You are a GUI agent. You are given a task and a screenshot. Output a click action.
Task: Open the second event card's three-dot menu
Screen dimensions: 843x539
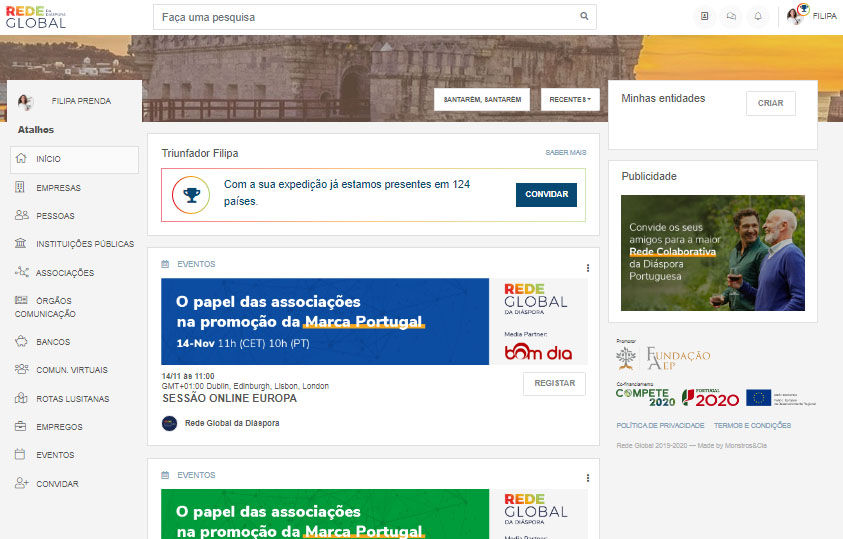click(588, 478)
